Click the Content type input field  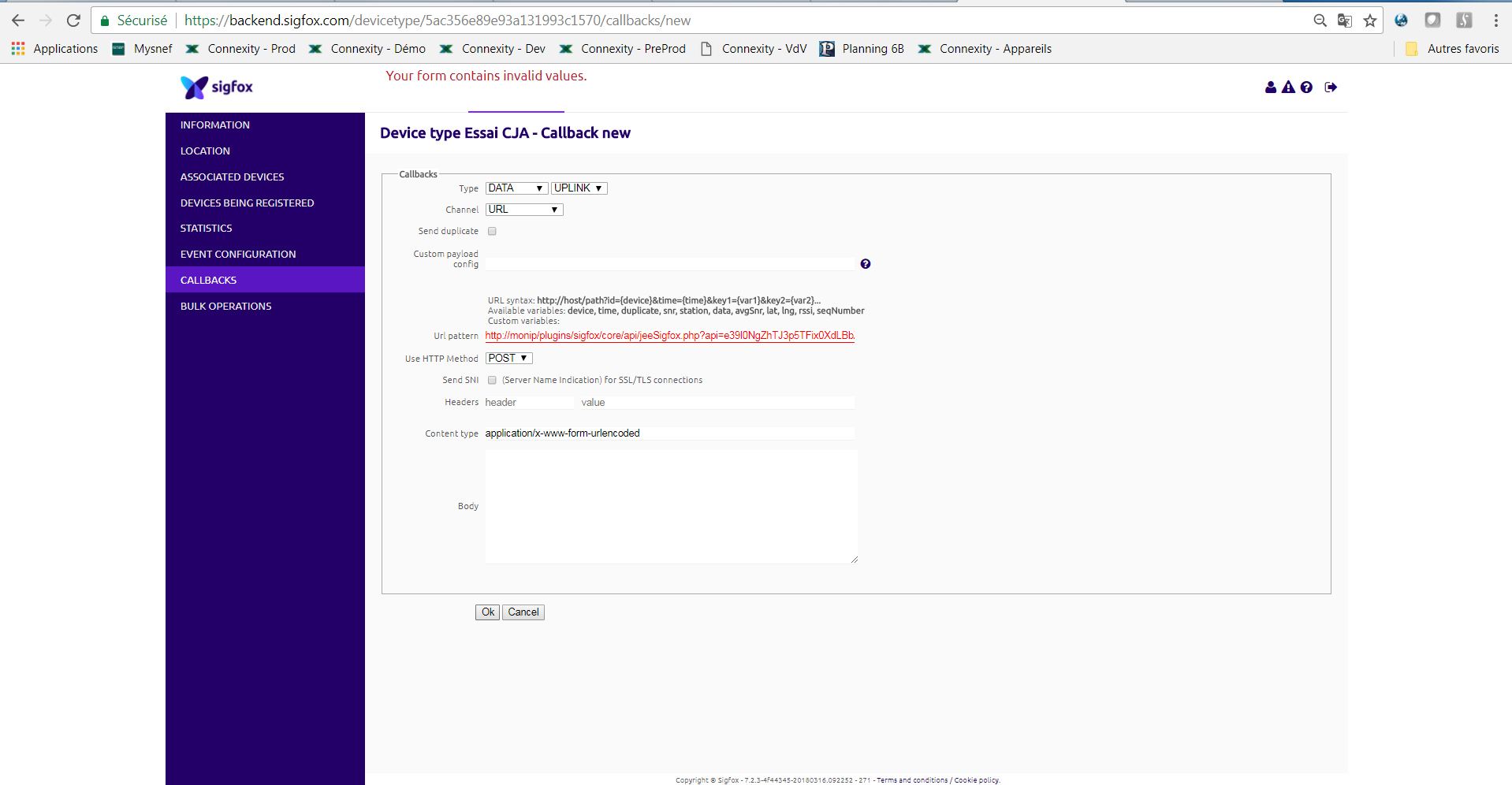point(670,433)
